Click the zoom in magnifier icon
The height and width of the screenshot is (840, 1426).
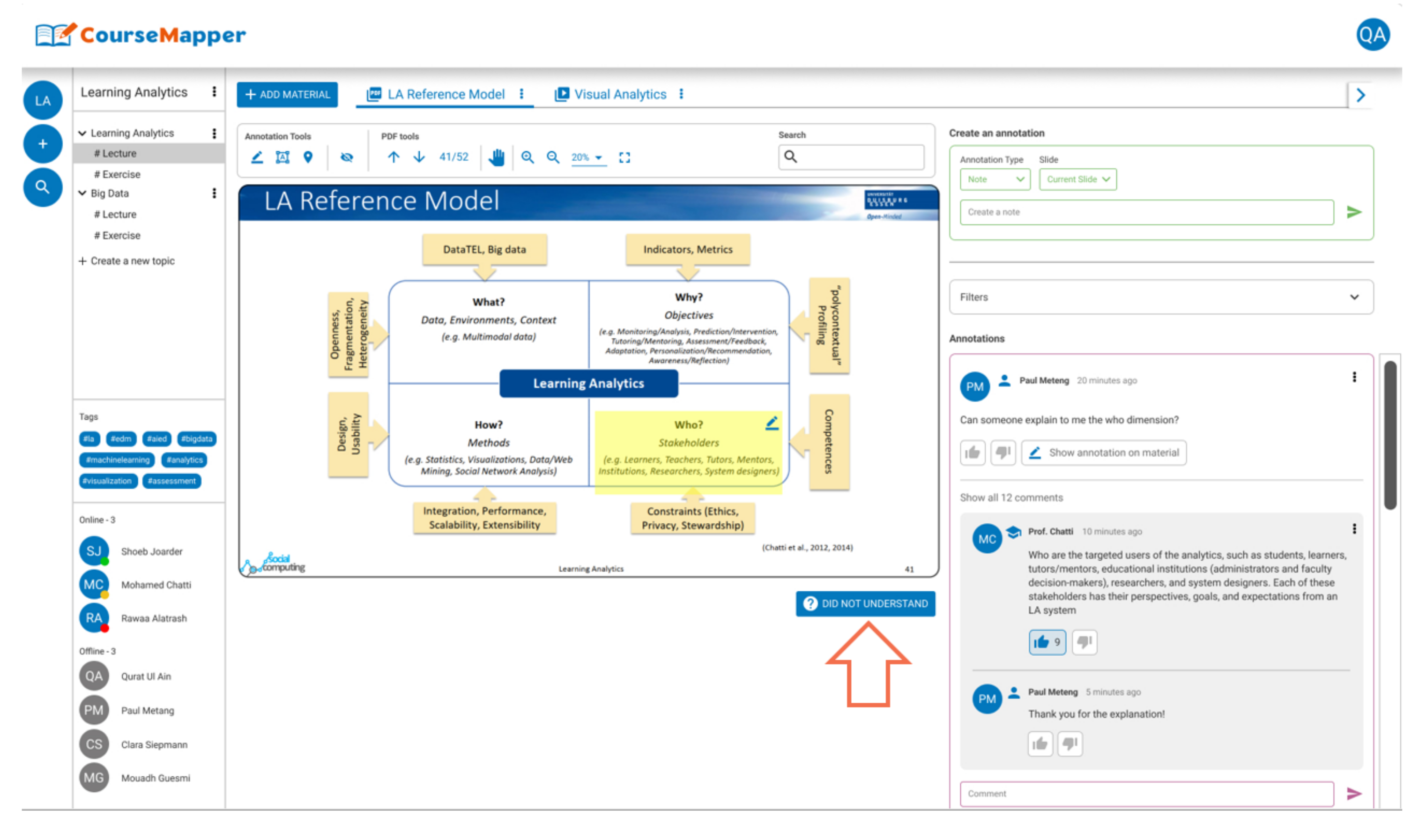pyautogui.click(x=527, y=157)
